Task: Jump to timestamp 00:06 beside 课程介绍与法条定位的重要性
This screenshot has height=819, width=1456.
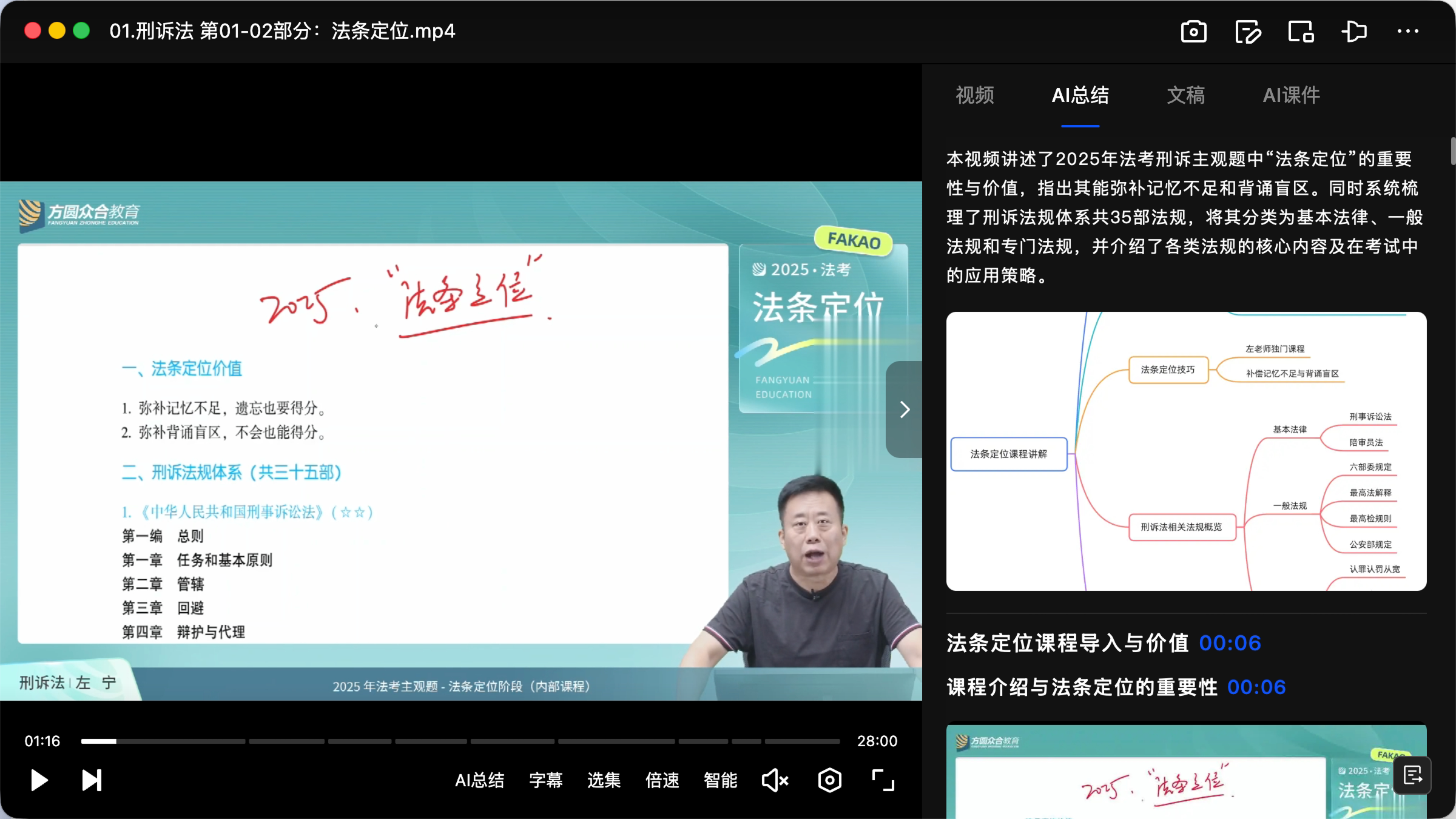Action: [1256, 687]
